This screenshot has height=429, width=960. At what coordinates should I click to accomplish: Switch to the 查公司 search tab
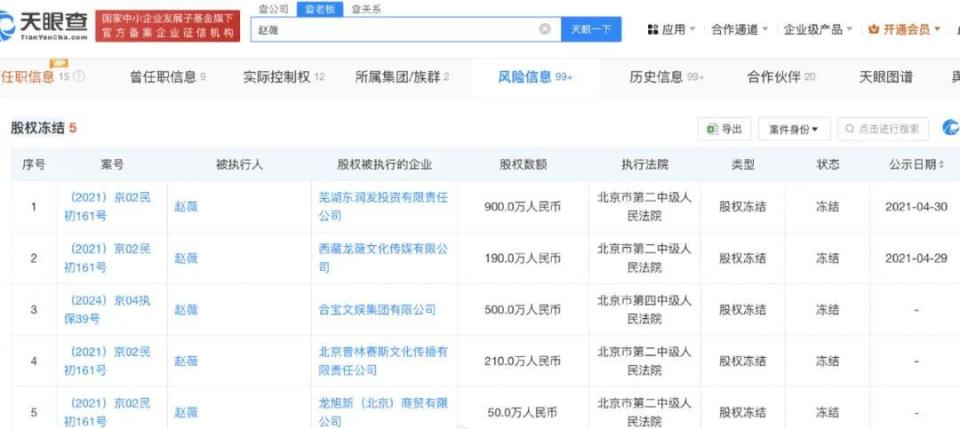tap(273, 9)
